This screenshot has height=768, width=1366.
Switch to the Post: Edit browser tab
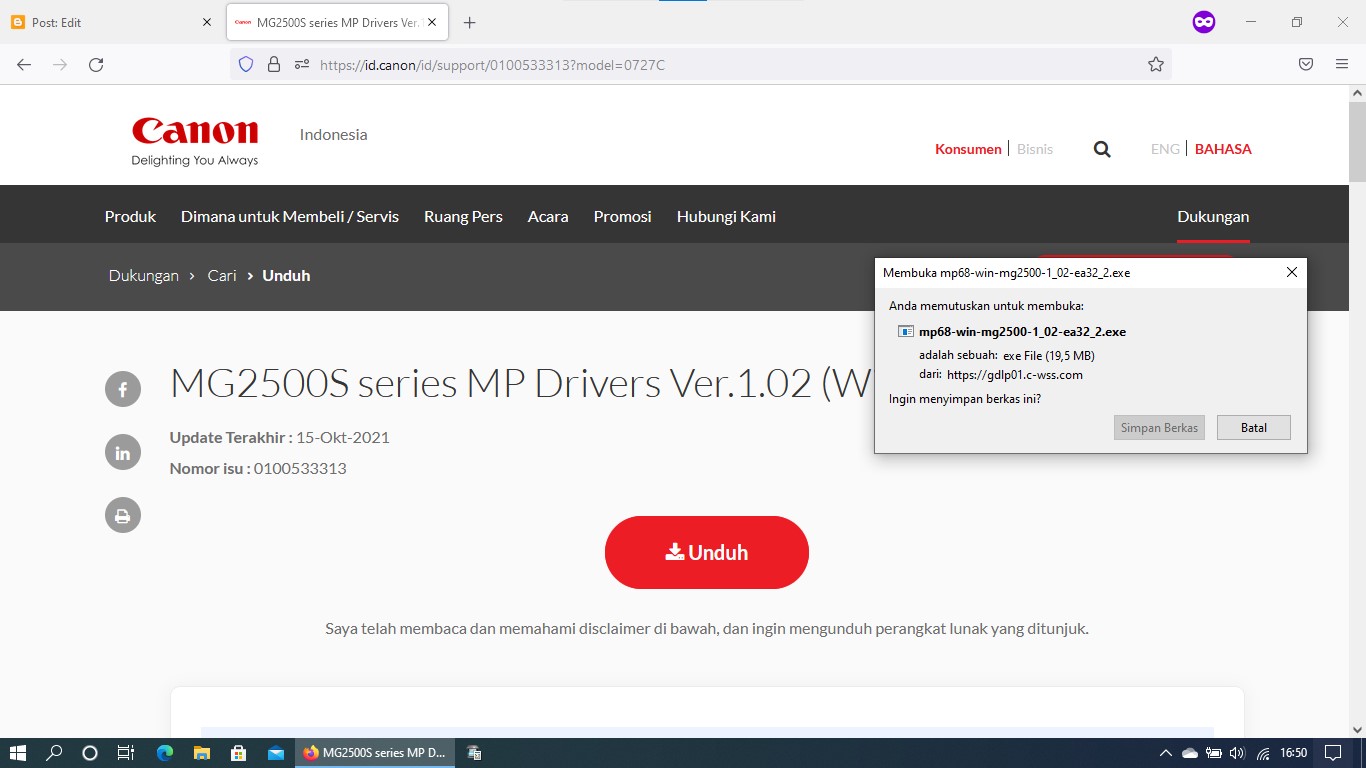[x=110, y=21]
